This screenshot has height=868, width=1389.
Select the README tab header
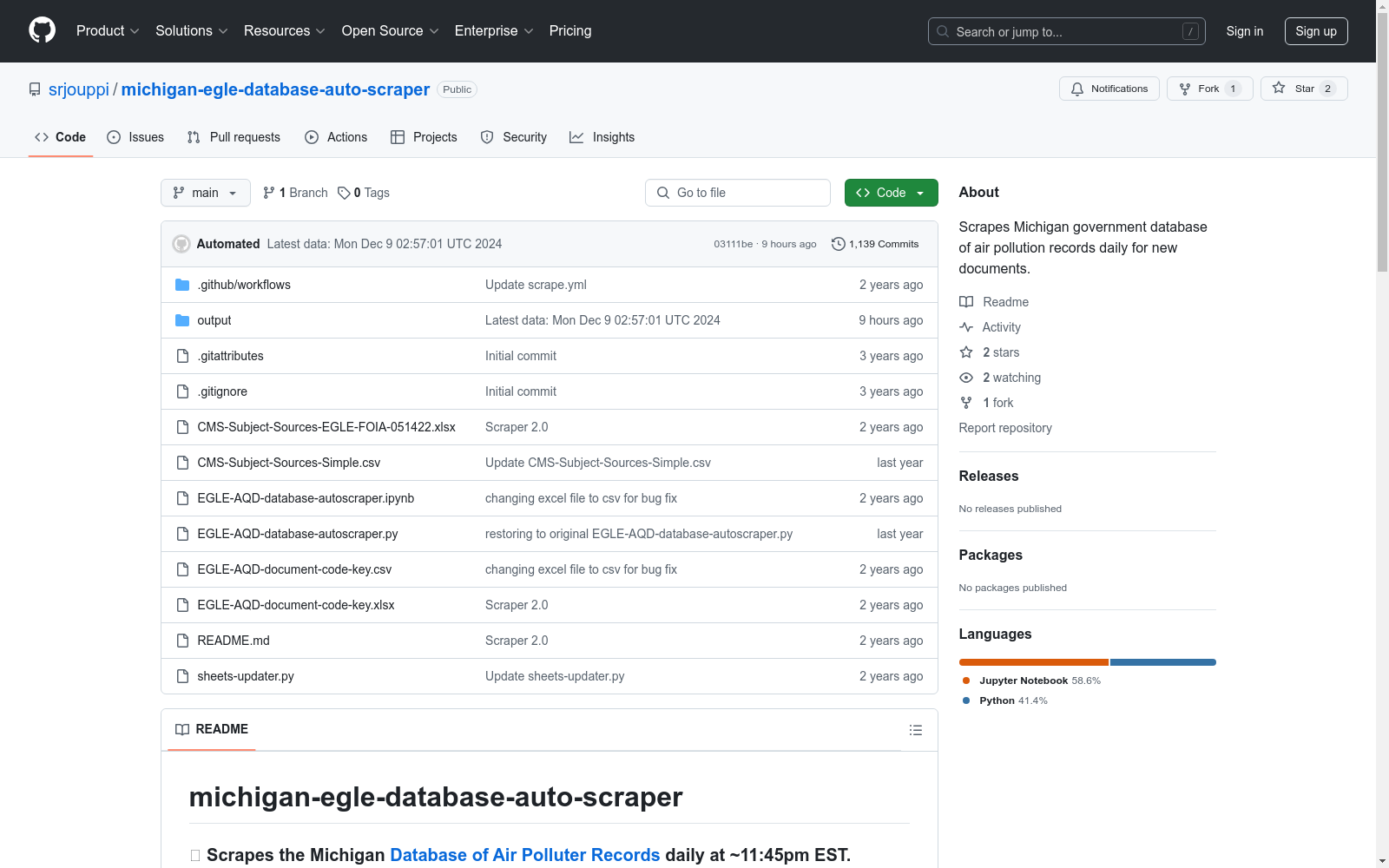tap(212, 729)
